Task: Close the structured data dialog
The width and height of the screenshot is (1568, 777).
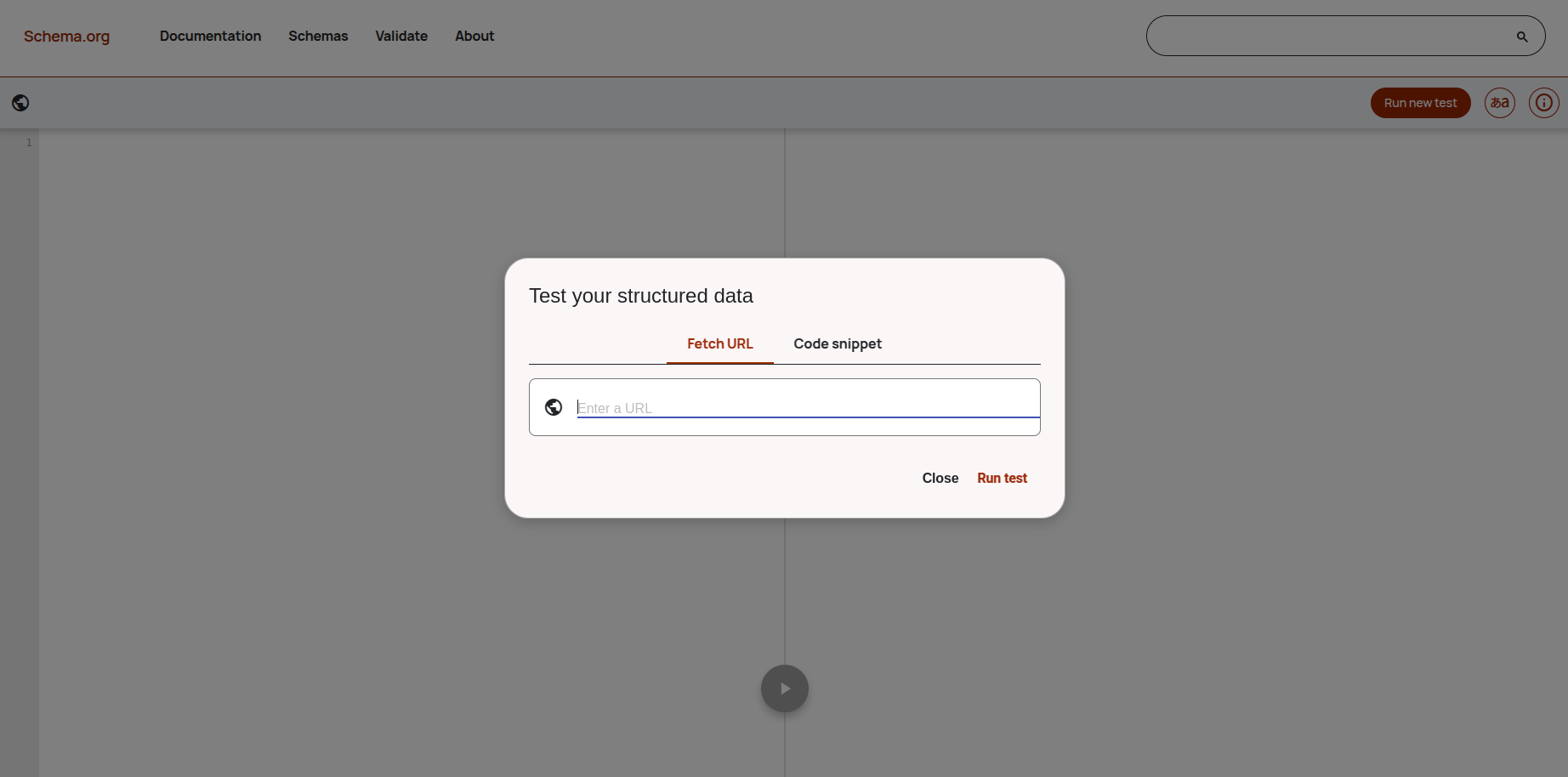Action: point(940,478)
